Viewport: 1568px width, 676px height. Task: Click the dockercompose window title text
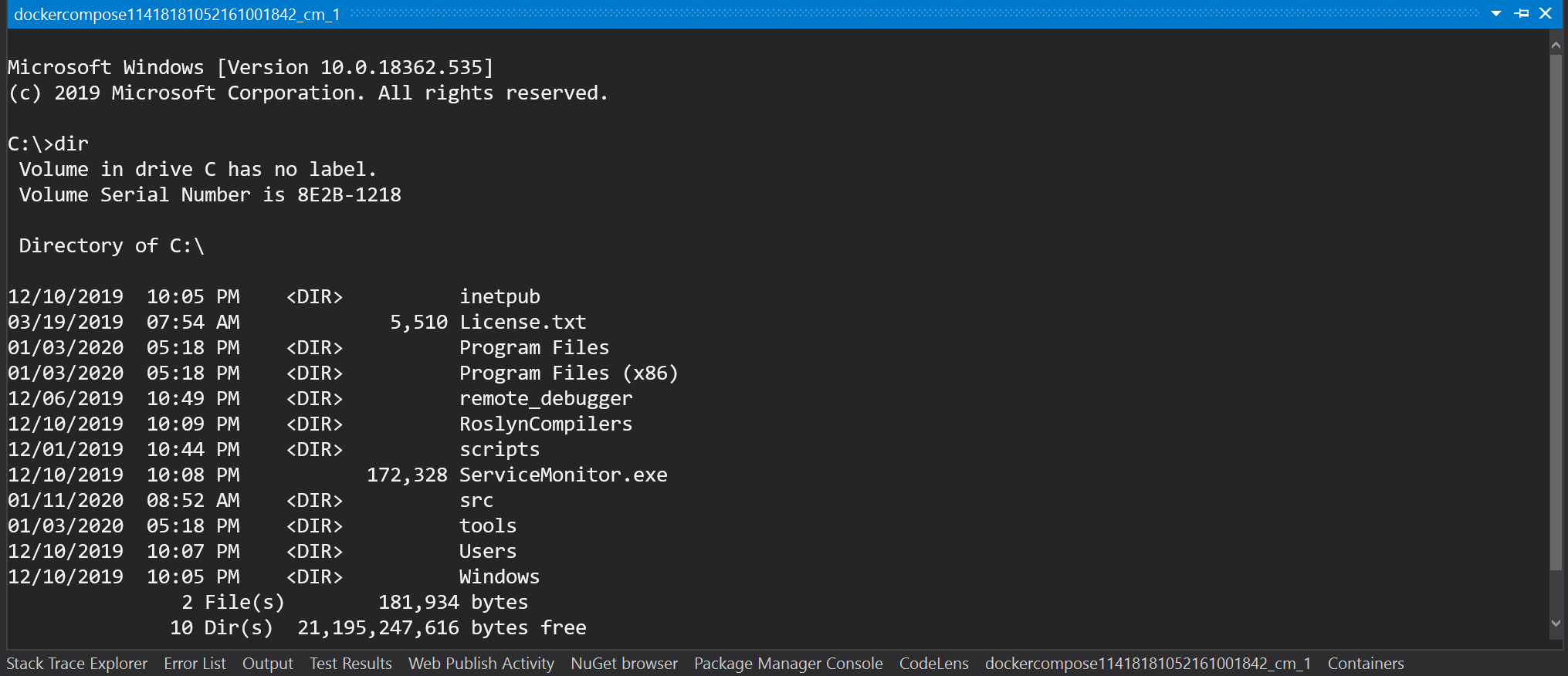click(177, 15)
